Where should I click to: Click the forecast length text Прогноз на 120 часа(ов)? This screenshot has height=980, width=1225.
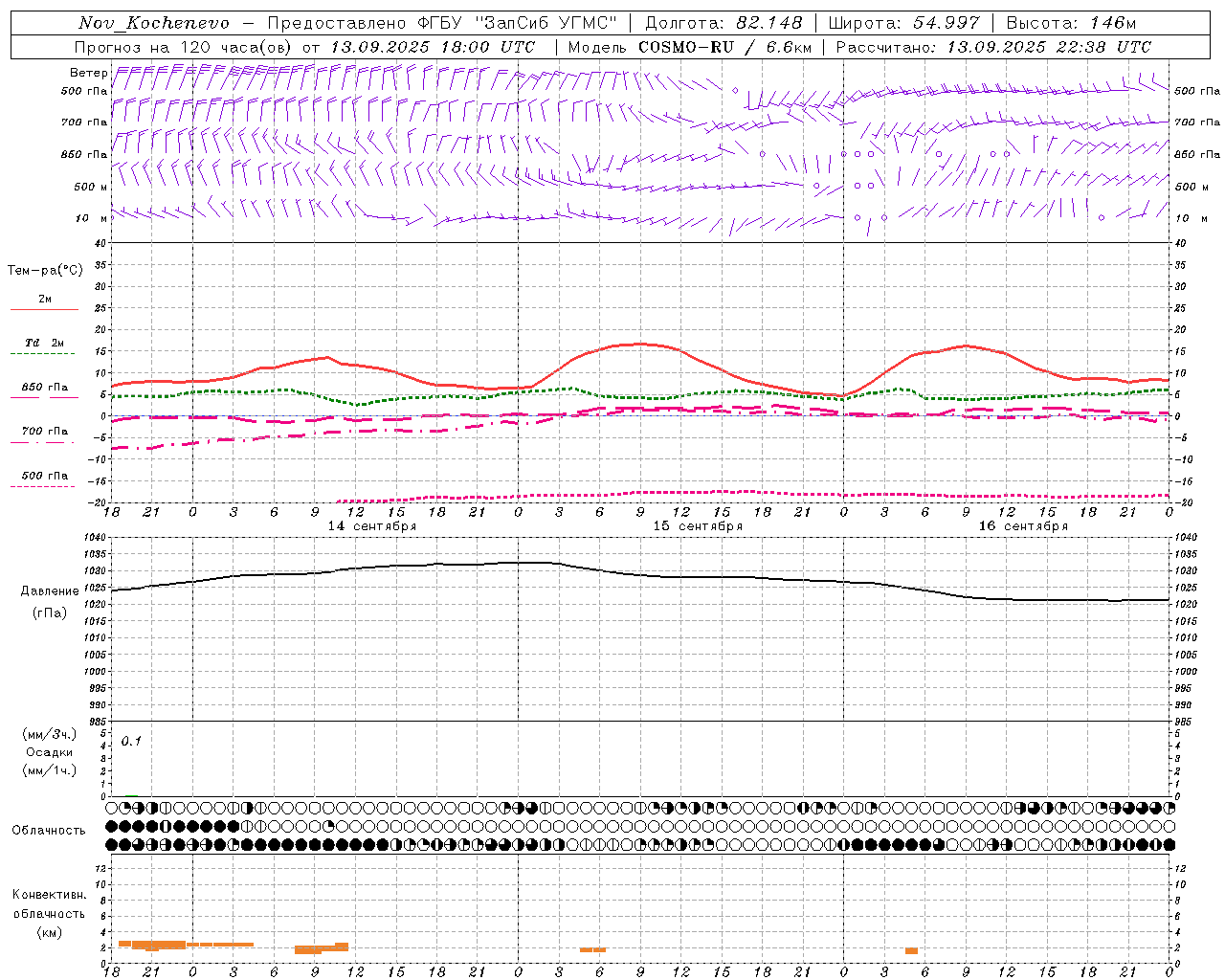(x=184, y=47)
